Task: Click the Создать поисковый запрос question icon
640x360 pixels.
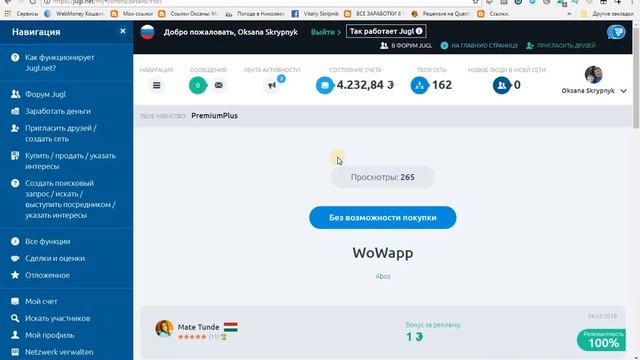Action: pos(15,183)
